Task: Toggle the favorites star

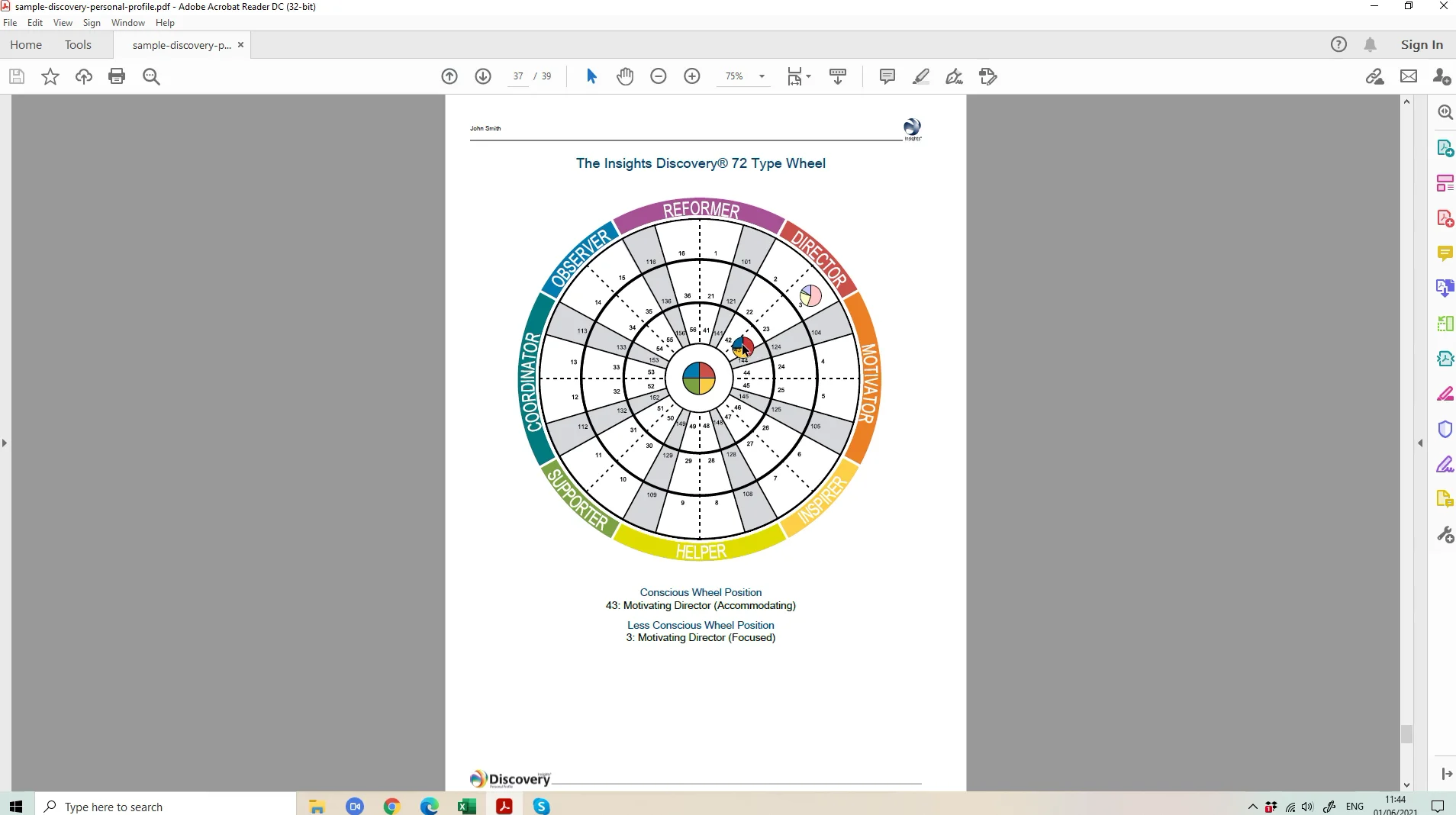Action: click(49, 76)
